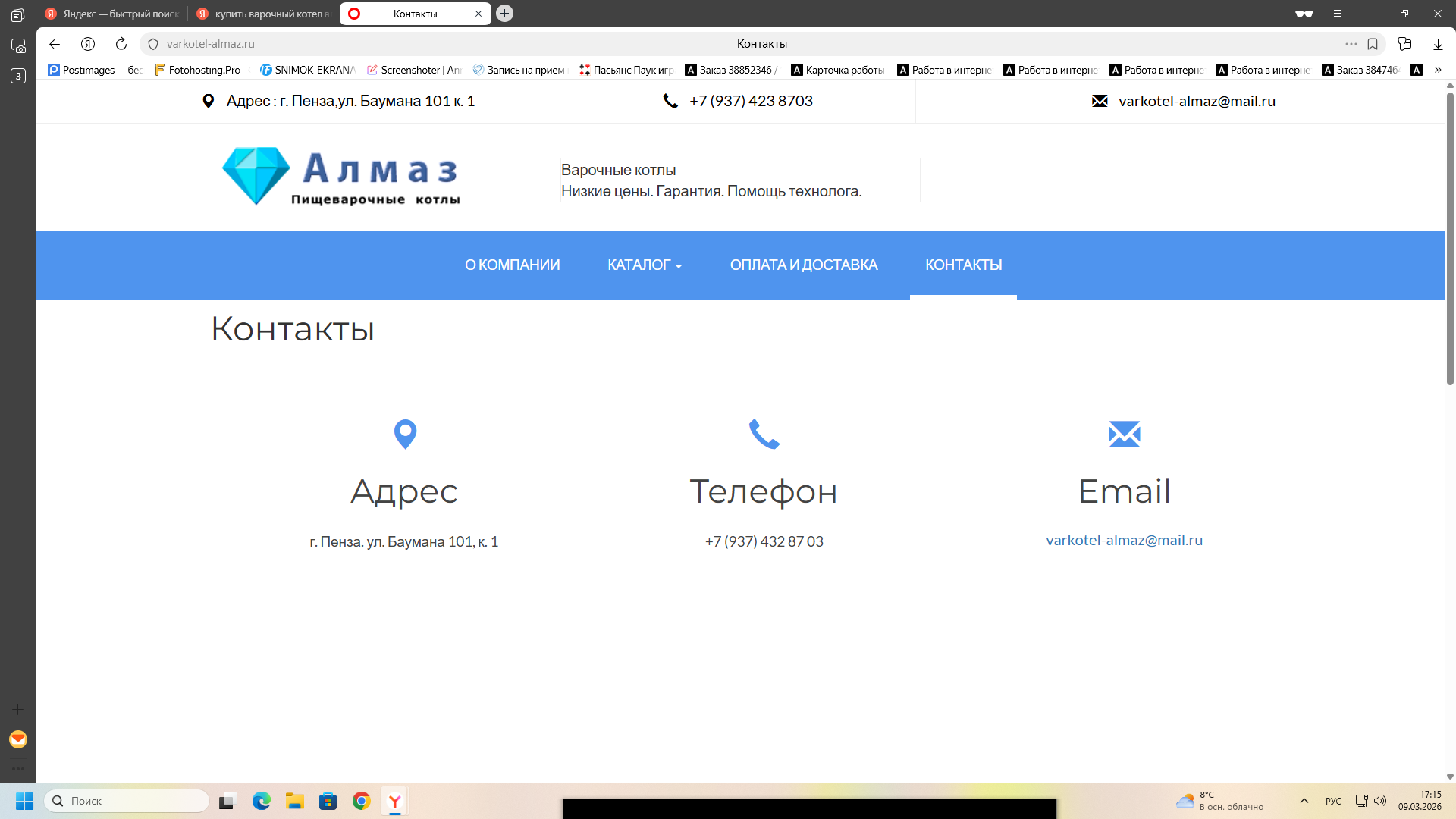The height and width of the screenshot is (819, 1456).
Task: Open downloads arrow icon in toolbar
Action: pos(1438,44)
